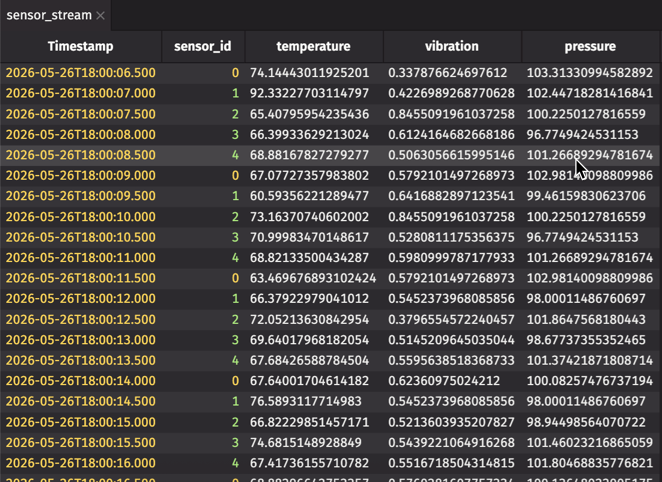This screenshot has width=662, height=482.
Task: Click vibration value 0.5063056615995146
Action: point(451,155)
